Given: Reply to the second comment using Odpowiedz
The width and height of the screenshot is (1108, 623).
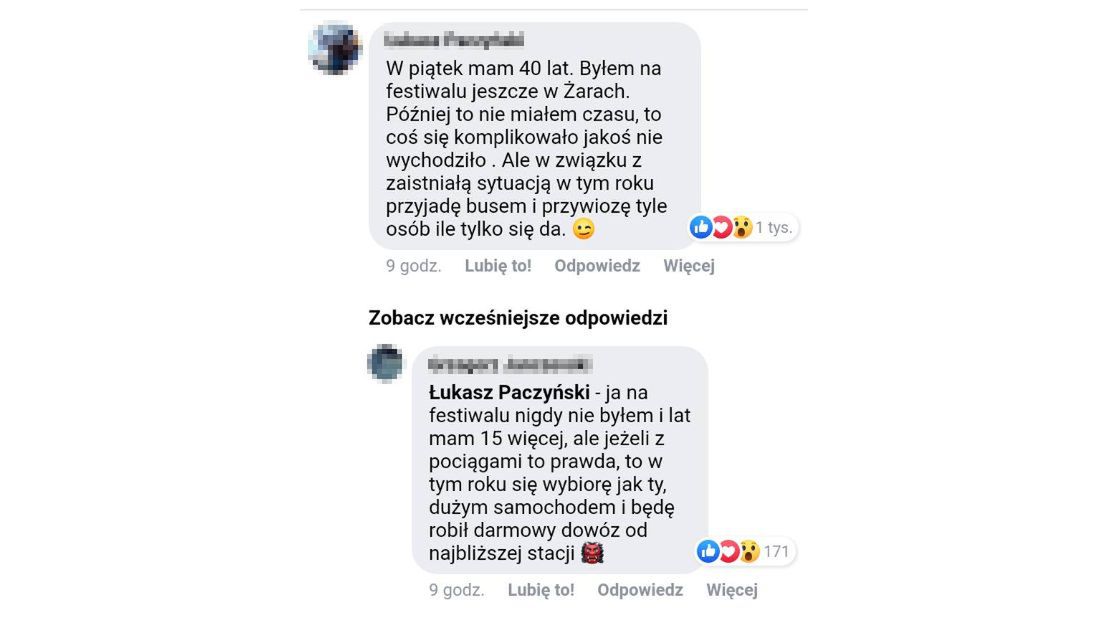Looking at the screenshot, I should [640, 590].
